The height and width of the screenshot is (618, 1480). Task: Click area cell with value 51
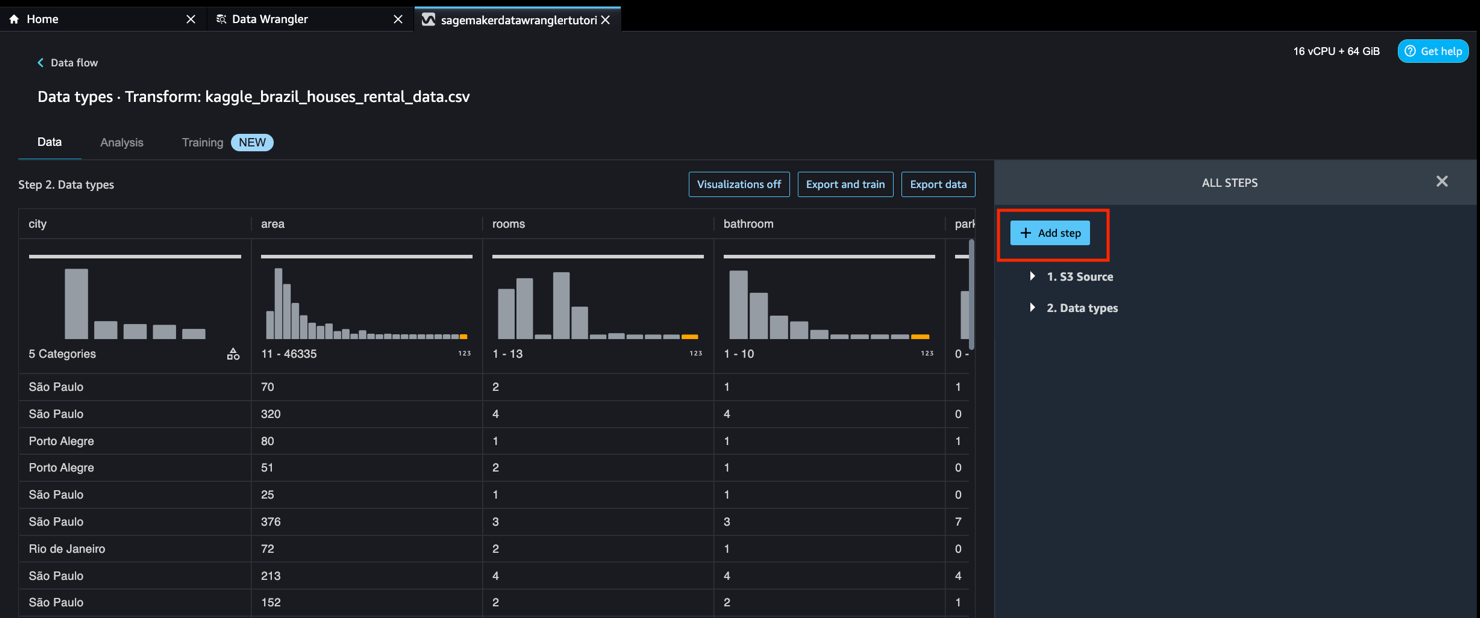coord(366,468)
